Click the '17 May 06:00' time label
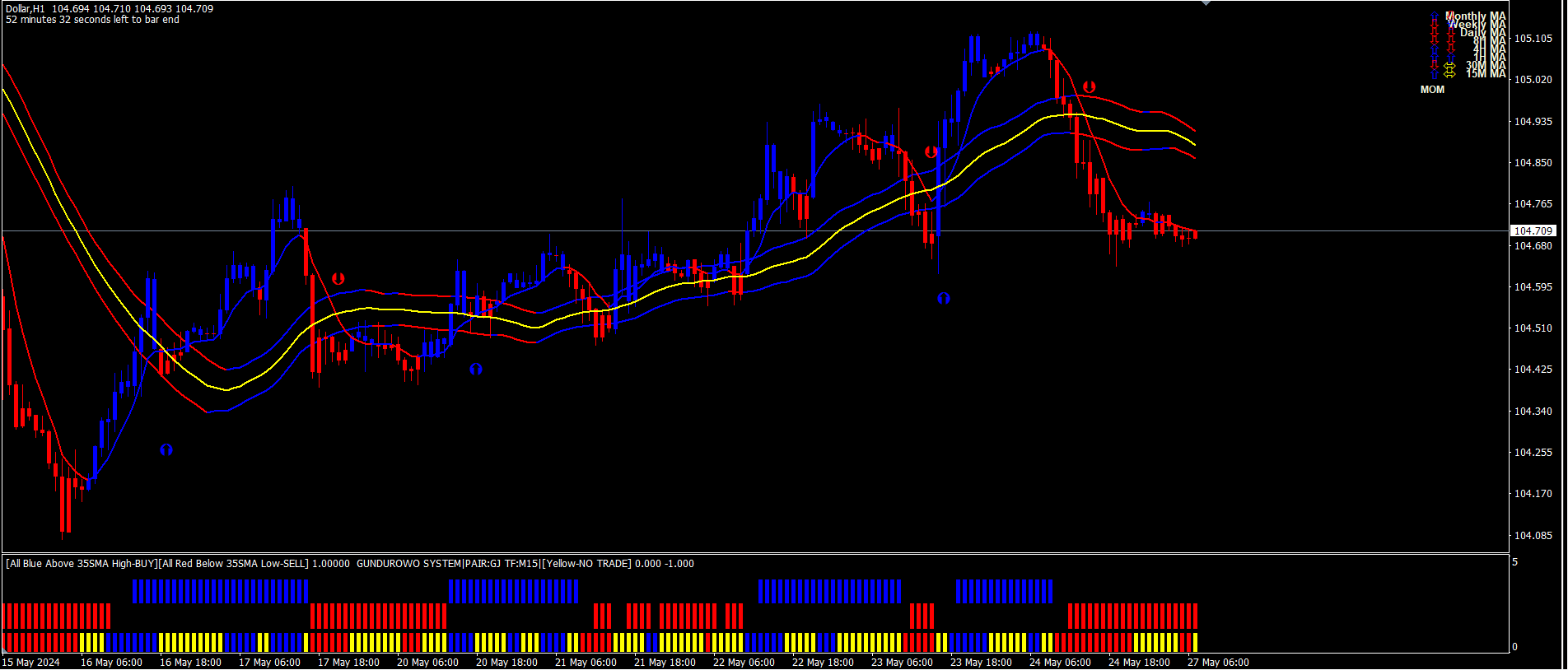This screenshot has width=1568, height=670. coord(269,663)
